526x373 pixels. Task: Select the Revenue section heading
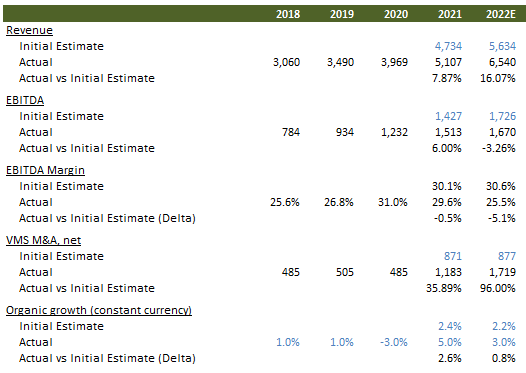point(29,30)
